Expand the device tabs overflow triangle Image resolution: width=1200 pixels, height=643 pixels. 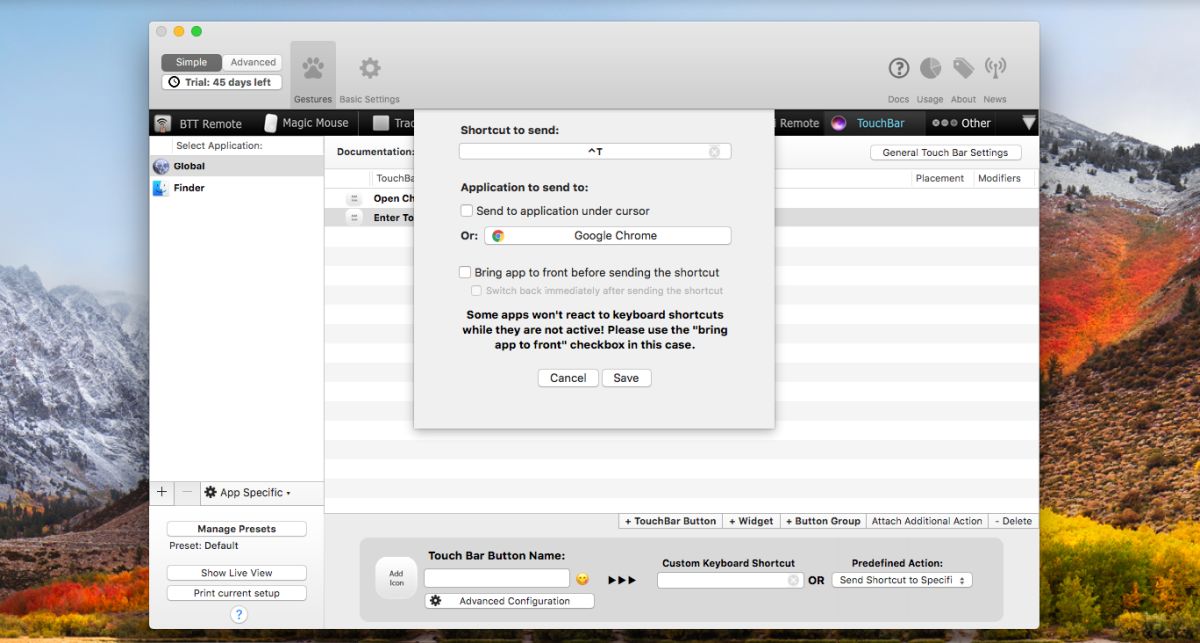tap(1029, 123)
